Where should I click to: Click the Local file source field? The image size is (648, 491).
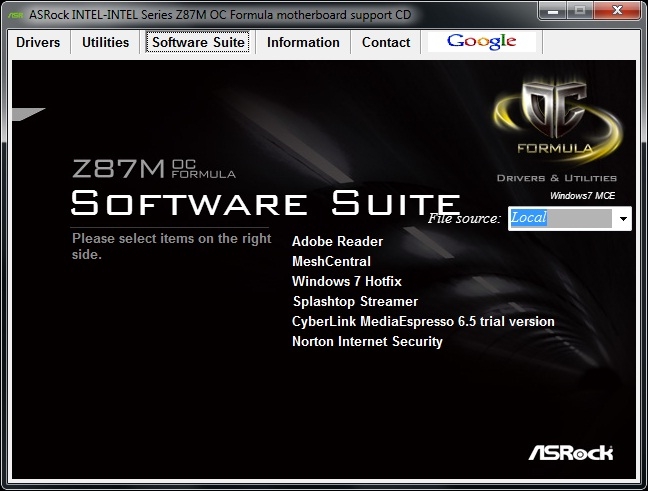tap(560, 218)
